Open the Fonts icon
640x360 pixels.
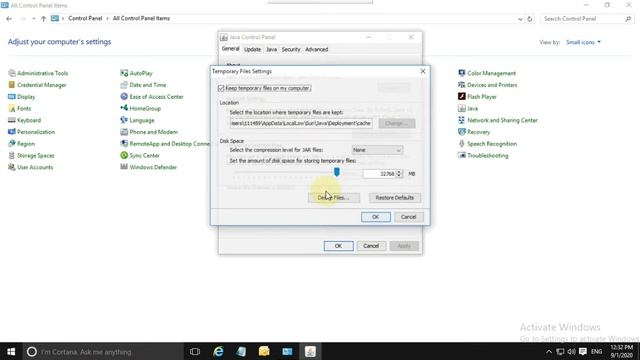pos(20,109)
